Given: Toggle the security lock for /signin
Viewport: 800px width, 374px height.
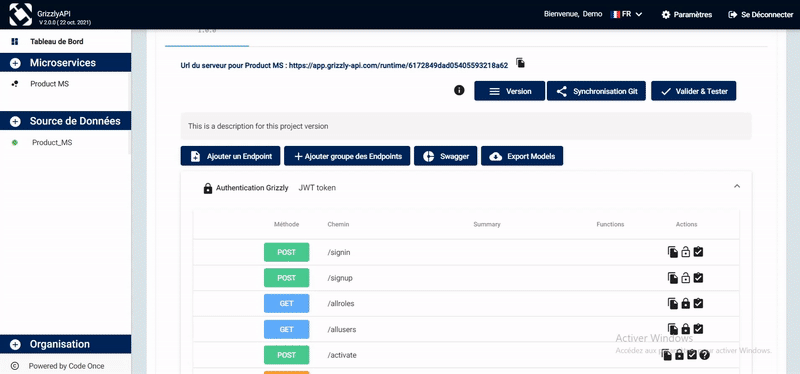Looking at the screenshot, I should point(686,252).
